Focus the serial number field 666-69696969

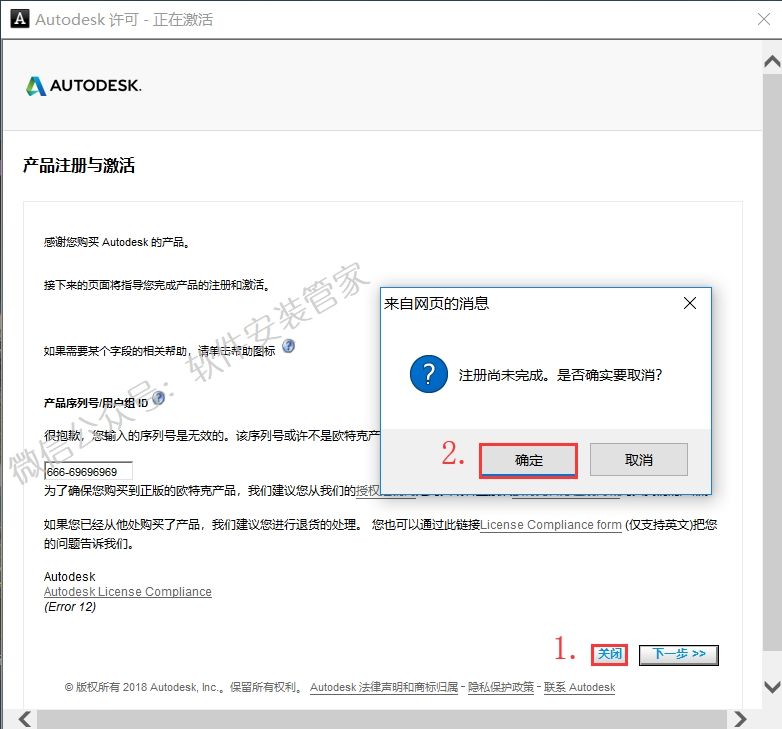[88, 471]
